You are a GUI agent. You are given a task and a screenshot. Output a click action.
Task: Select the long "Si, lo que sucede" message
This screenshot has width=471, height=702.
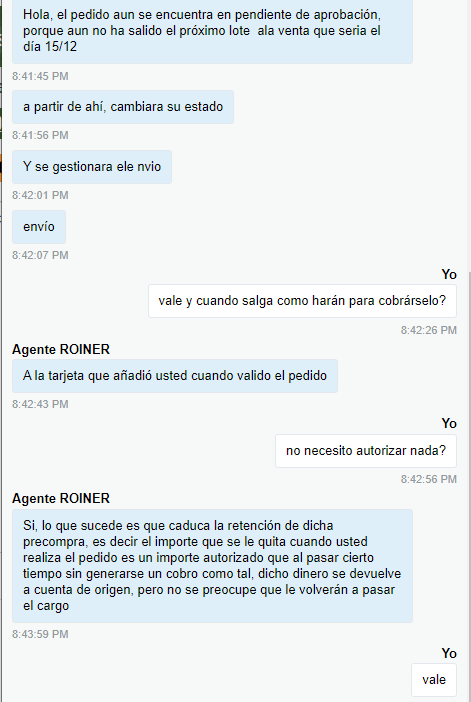[212, 565]
